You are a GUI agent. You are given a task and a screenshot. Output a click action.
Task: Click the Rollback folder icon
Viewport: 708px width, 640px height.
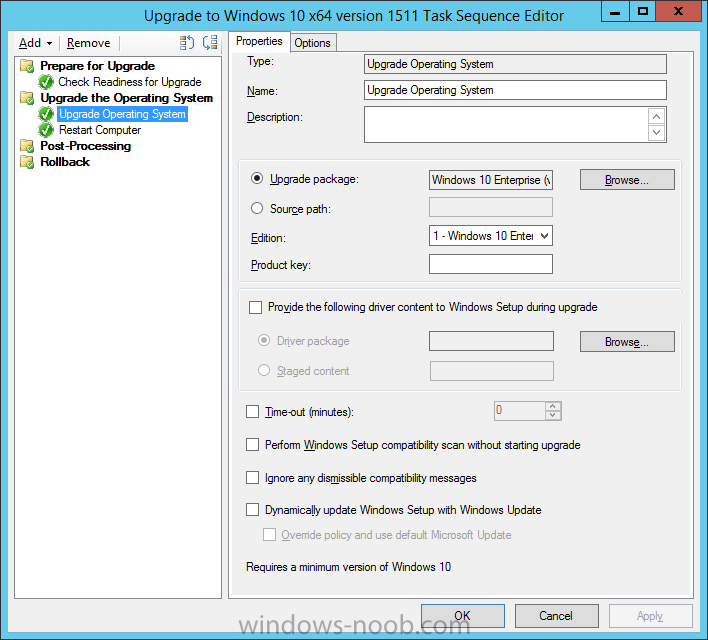(27, 162)
